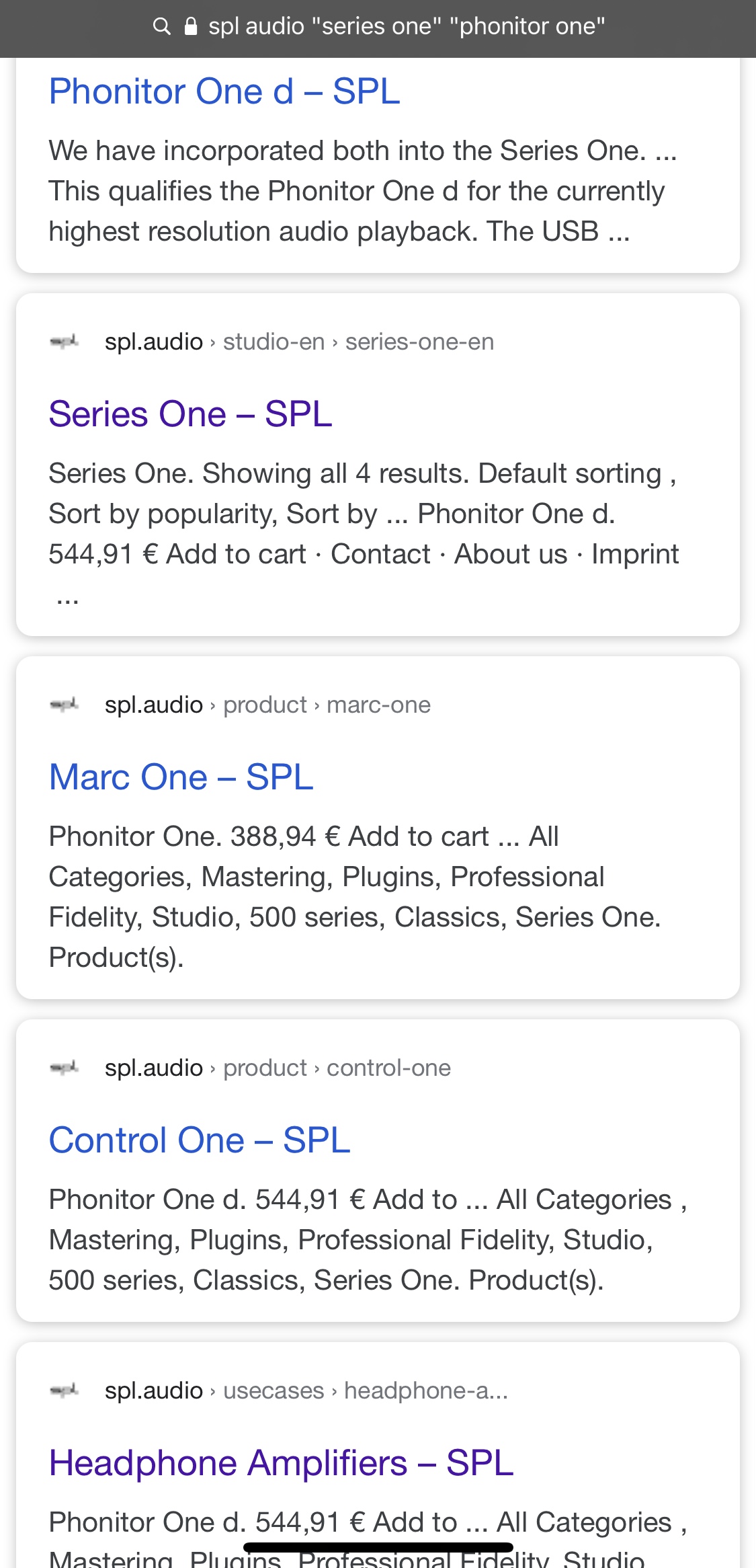Click the studio-en › series-one-en breadcrumb

click(358, 342)
